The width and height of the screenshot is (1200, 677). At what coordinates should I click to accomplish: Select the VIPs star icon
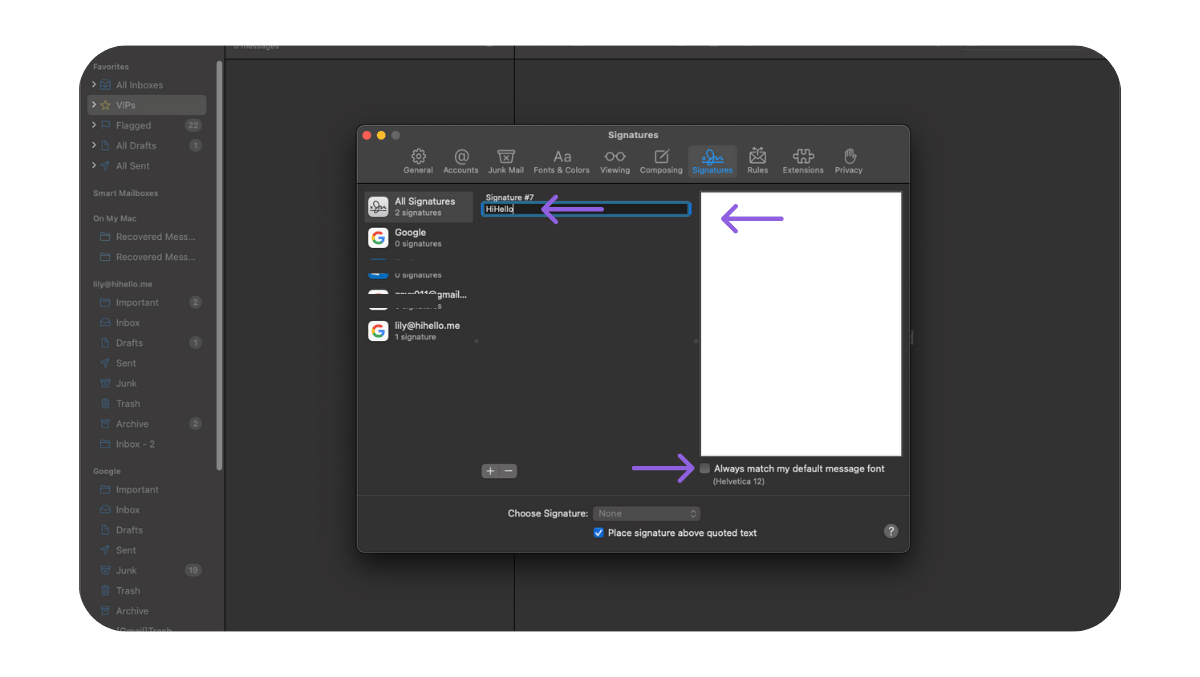[x=106, y=105]
